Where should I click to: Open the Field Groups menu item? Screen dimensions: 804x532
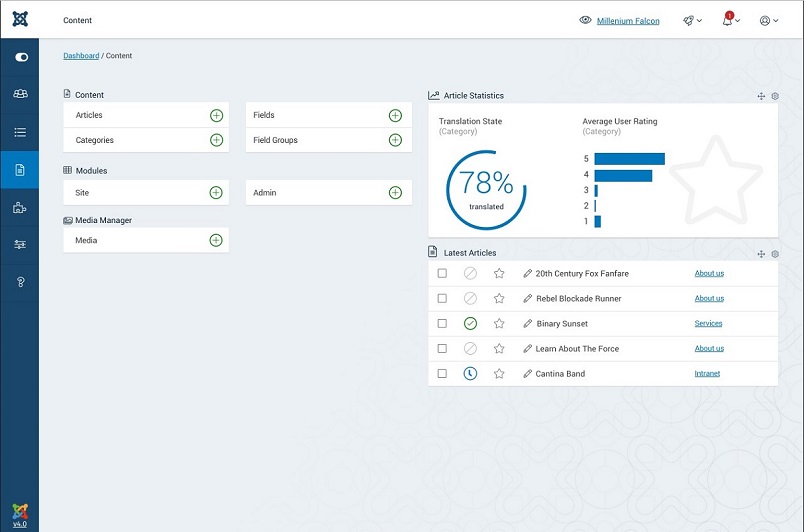275,140
